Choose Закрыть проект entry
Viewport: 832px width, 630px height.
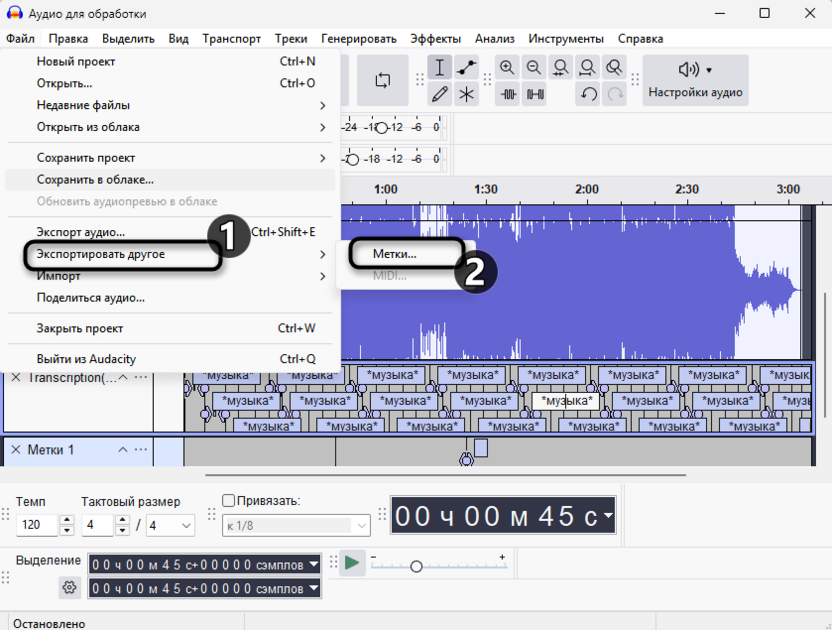point(170,328)
